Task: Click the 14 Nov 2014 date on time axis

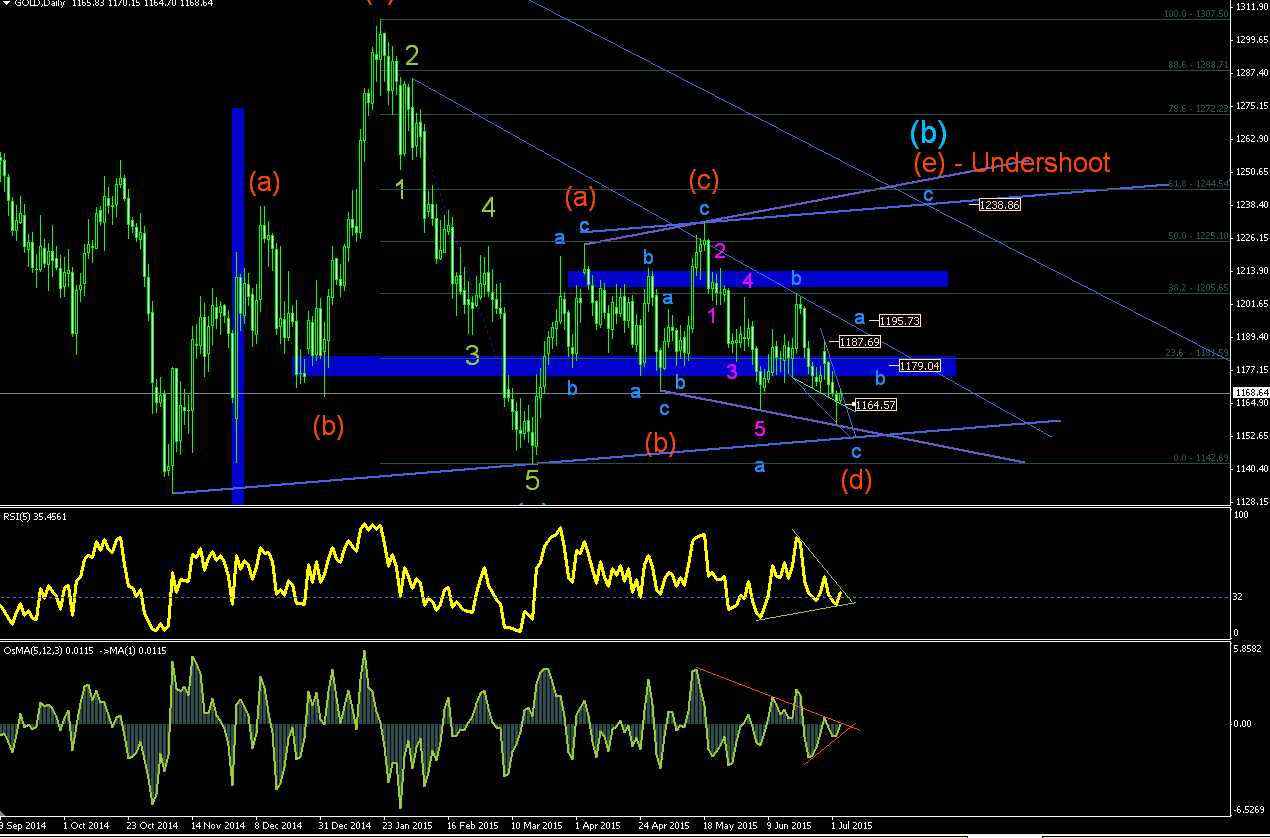Action: [x=219, y=825]
